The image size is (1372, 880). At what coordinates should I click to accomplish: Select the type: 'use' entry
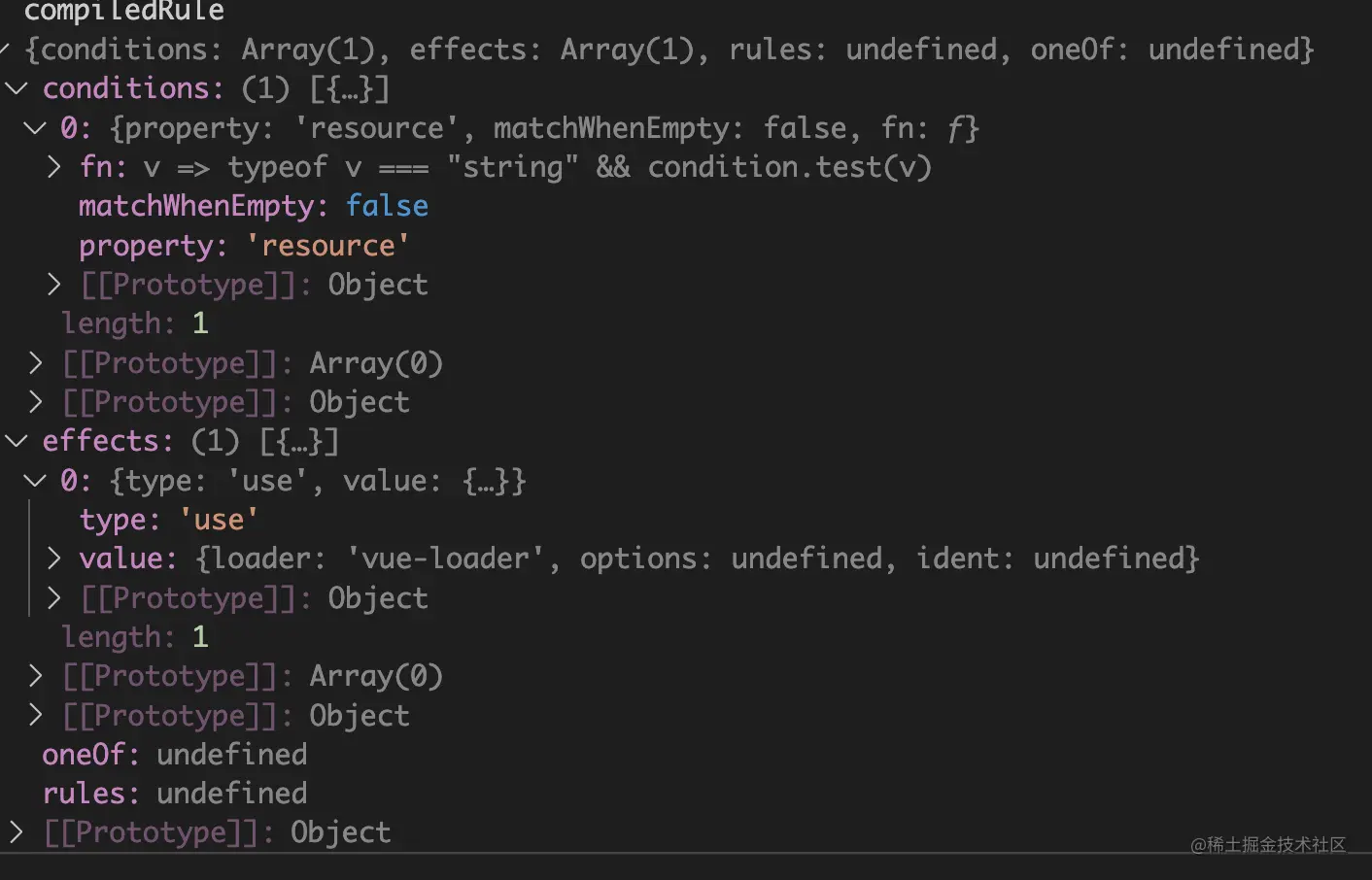[168, 520]
